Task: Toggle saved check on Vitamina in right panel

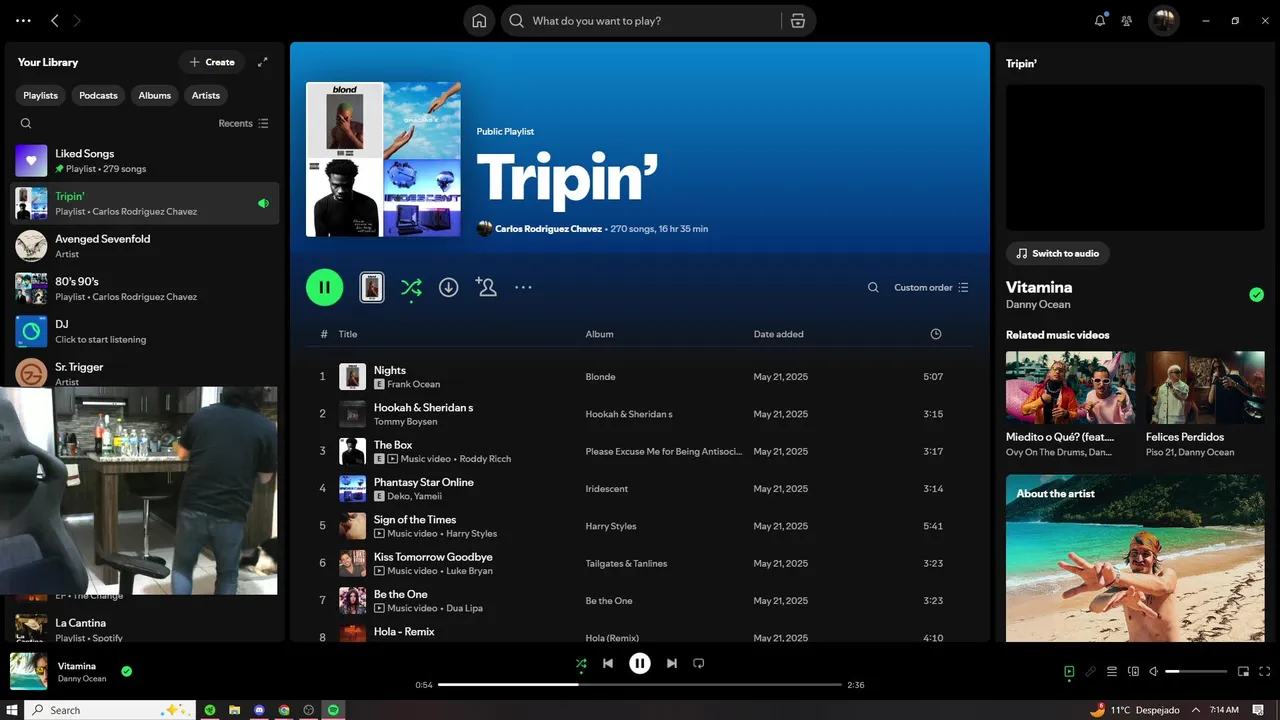Action: [x=1256, y=294]
